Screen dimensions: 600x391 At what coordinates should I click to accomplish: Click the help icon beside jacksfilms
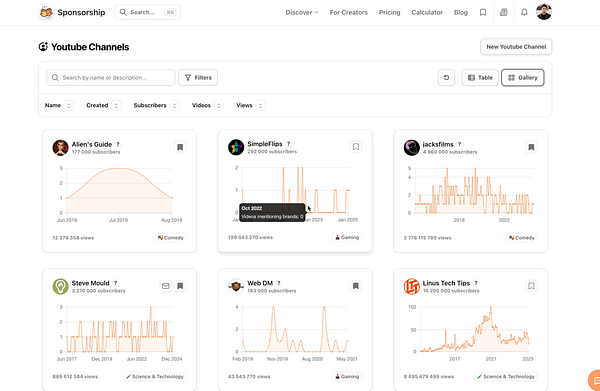pyautogui.click(x=460, y=144)
